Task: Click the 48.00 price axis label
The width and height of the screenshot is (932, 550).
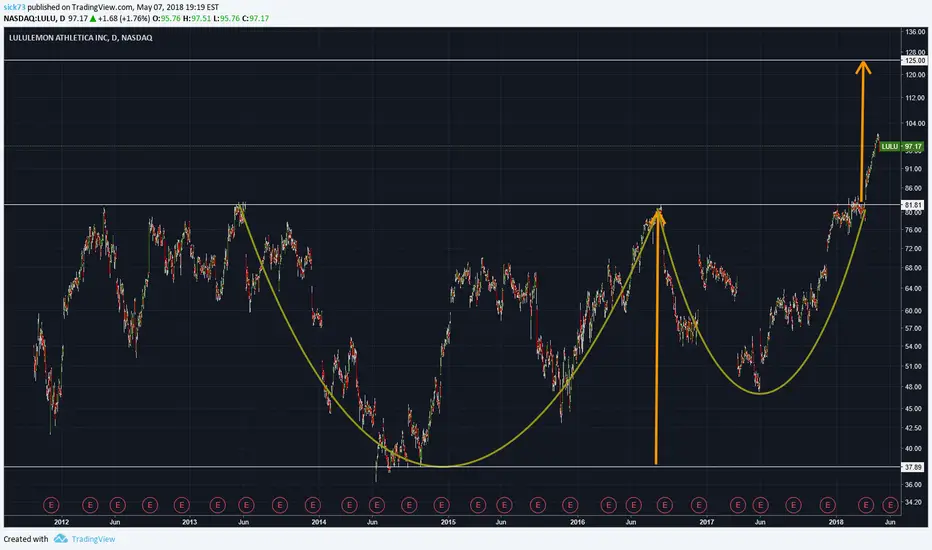Action: click(914, 386)
